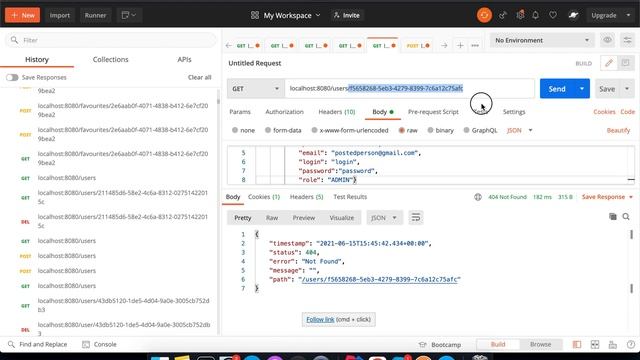Open the No Environment dropdown
Image resolution: width=640 pixels, height=360 pixels.
[x=542, y=40]
